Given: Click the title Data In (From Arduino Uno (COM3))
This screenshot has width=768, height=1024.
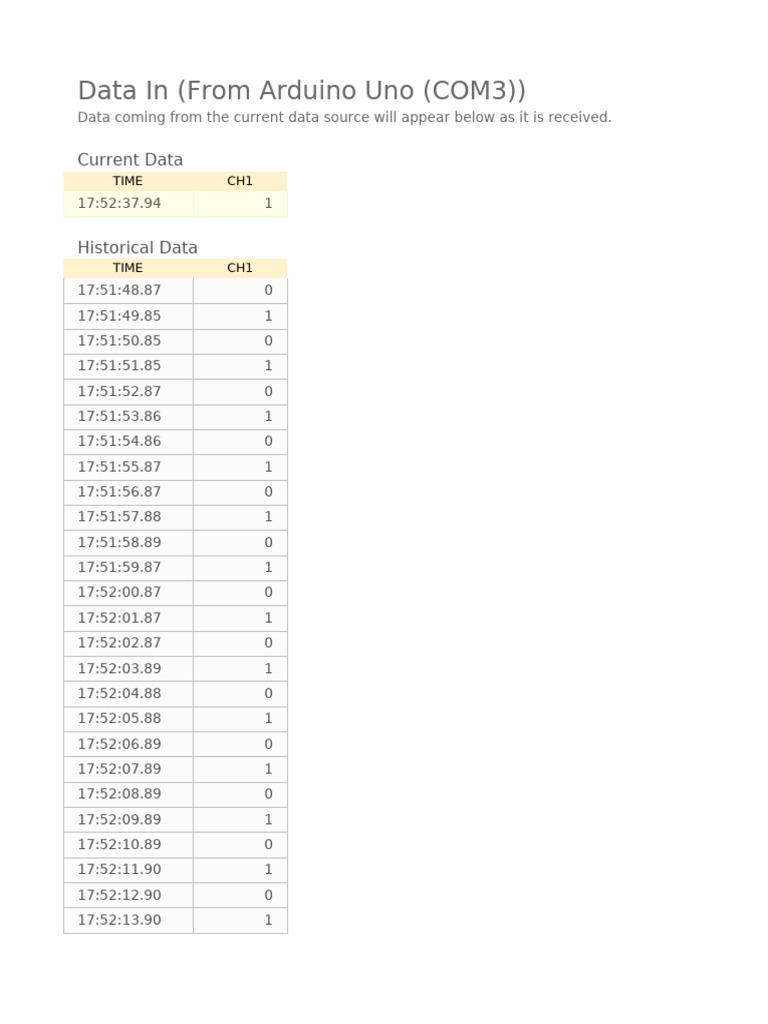Looking at the screenshot, I should (x=301, y=91).
